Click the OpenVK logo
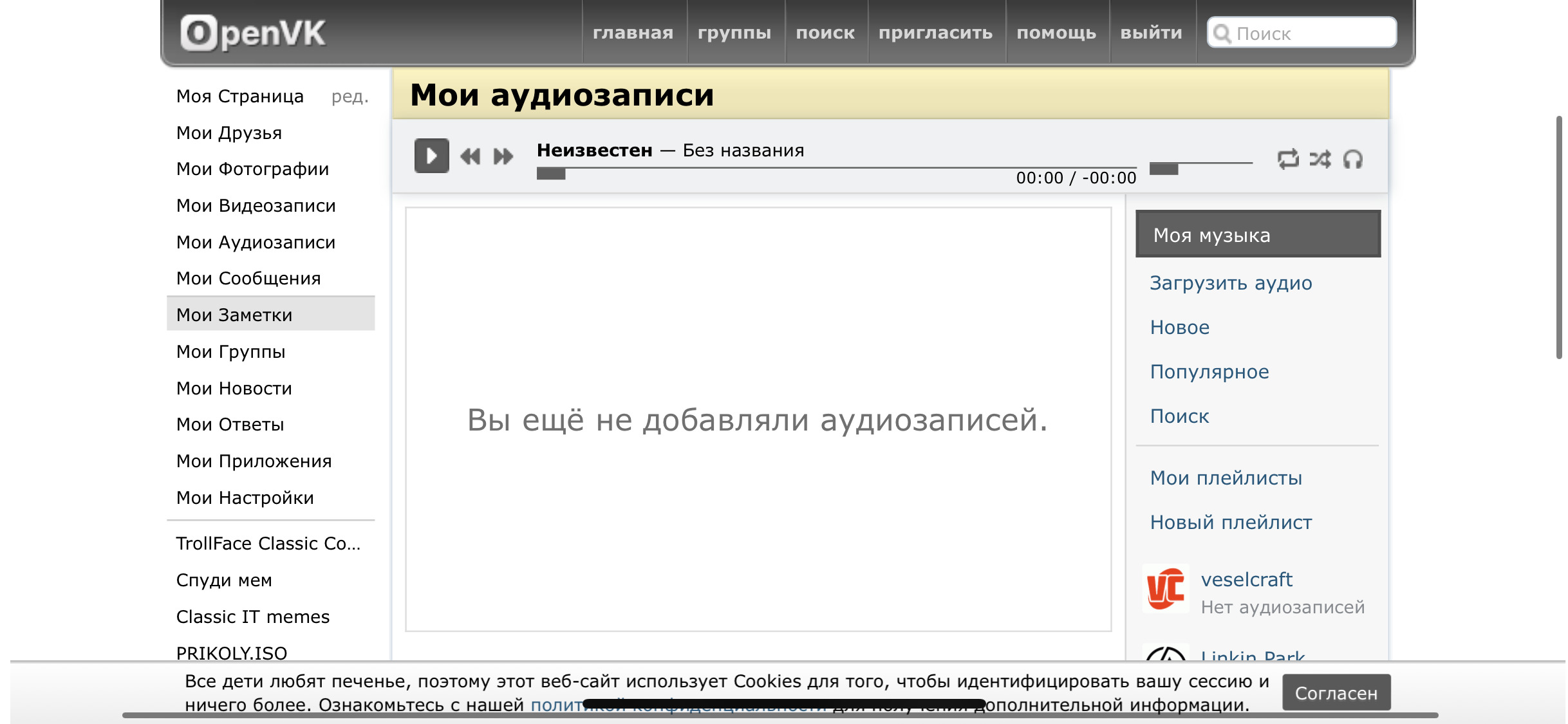The image size is (1568, 724). point(253,33)
